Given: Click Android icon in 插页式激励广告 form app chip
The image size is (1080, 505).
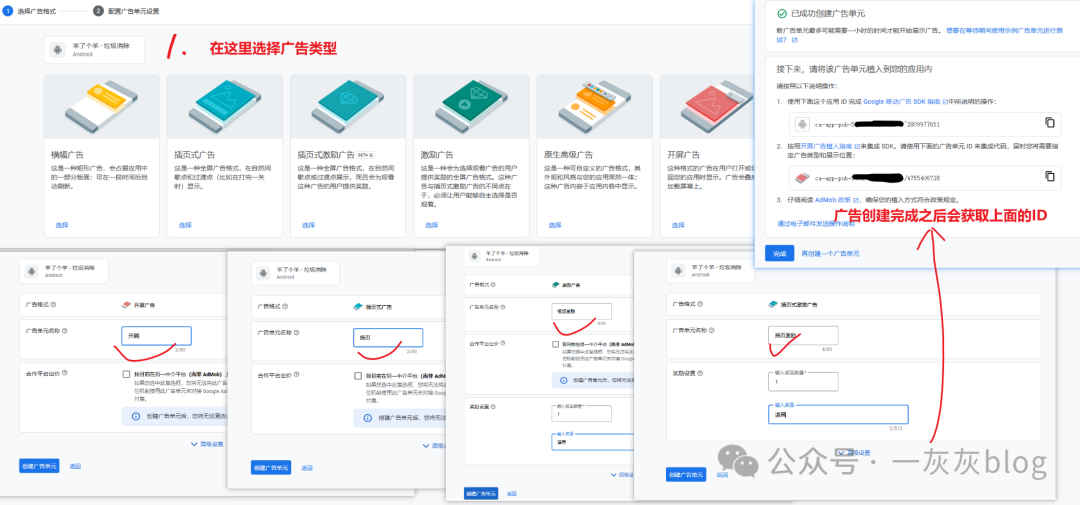Looking at the screenshot, I should point(678,269).
